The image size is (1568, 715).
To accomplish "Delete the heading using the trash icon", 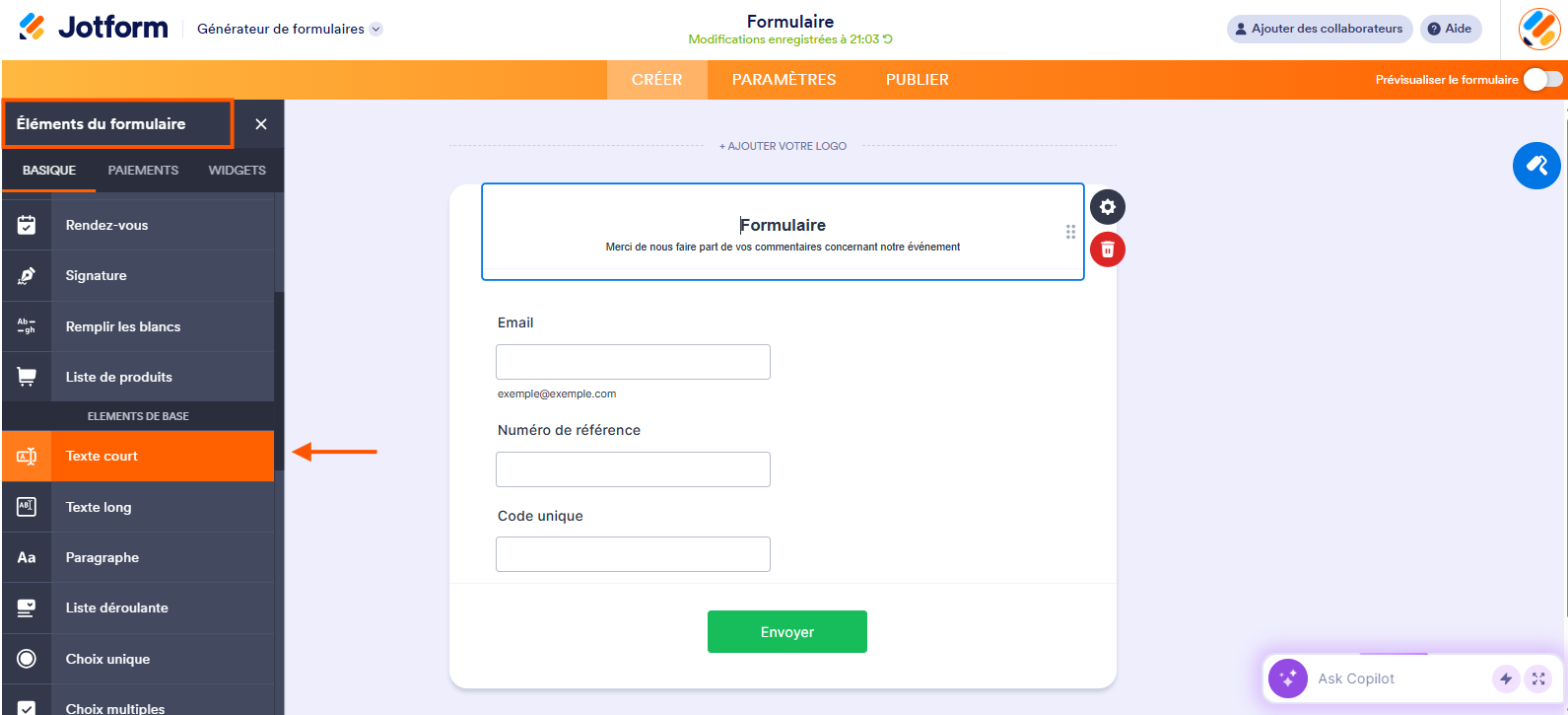I will tap(1107, 250).
